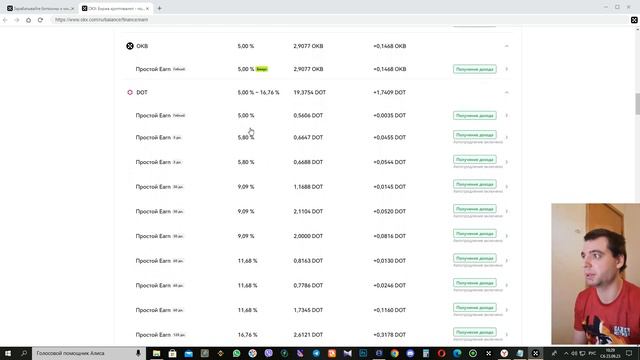The image size is (640, 360).
Task: Click the system tray clock
Action: [610, 353]
